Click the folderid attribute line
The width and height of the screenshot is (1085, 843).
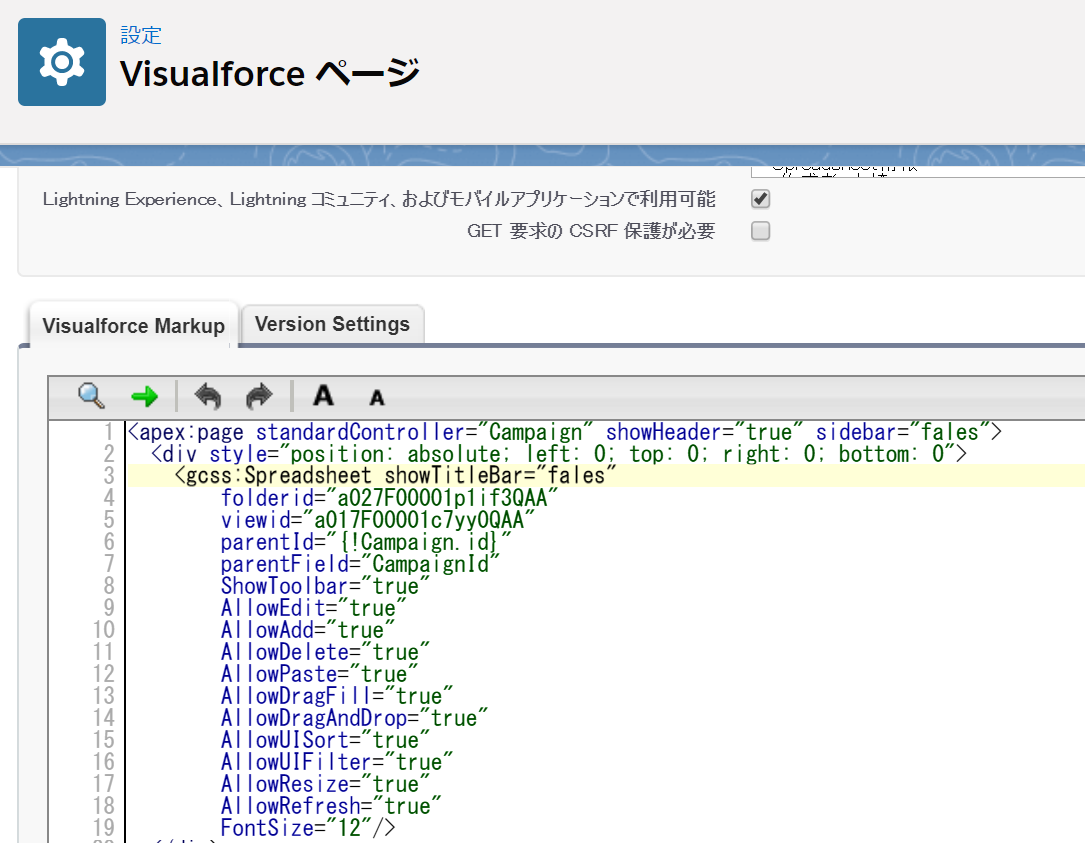(389, 498)
